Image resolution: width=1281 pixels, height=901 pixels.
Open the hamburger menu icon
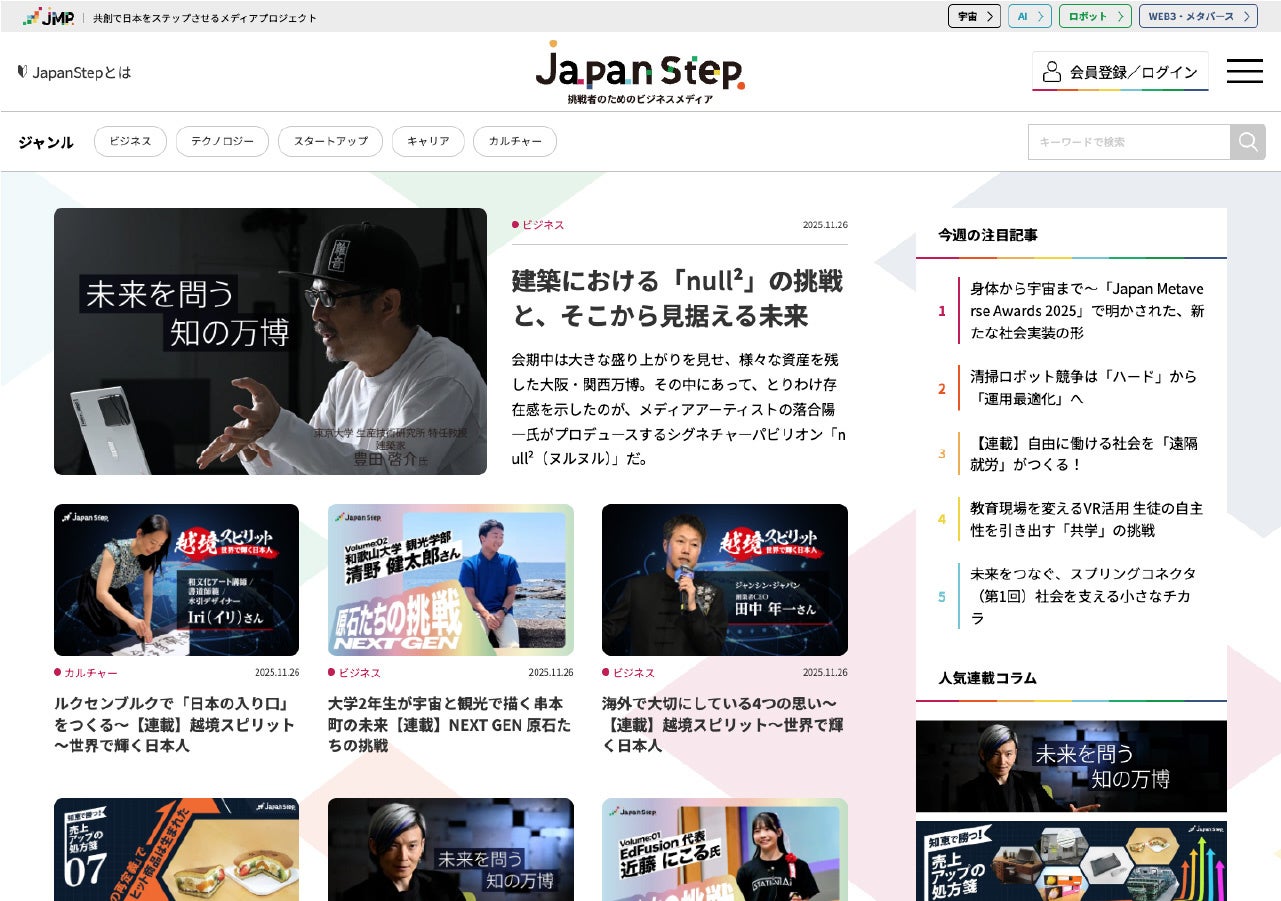tap(1244, 71)
